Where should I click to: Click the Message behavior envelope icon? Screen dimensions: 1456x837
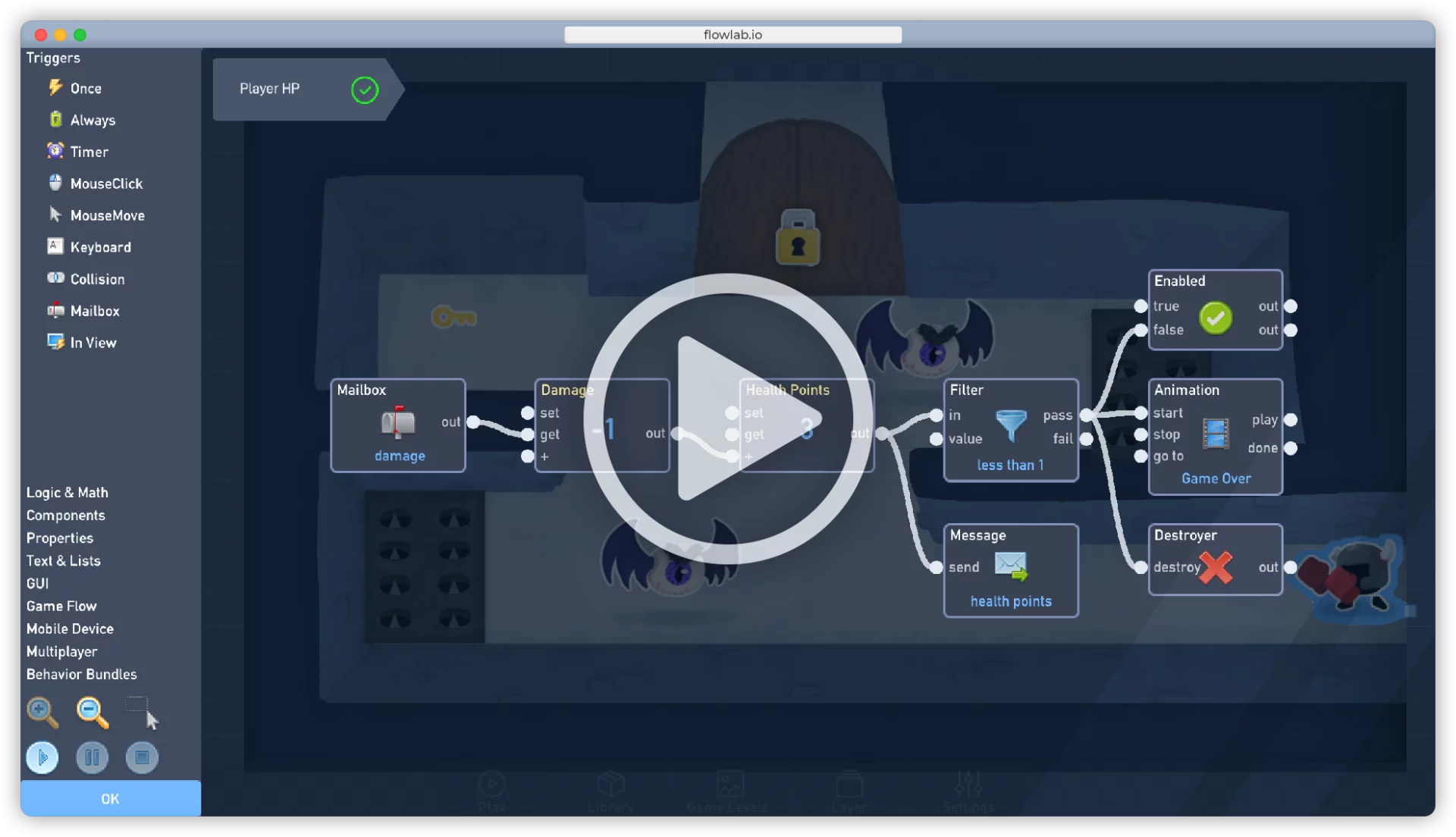pos(1011,566)
